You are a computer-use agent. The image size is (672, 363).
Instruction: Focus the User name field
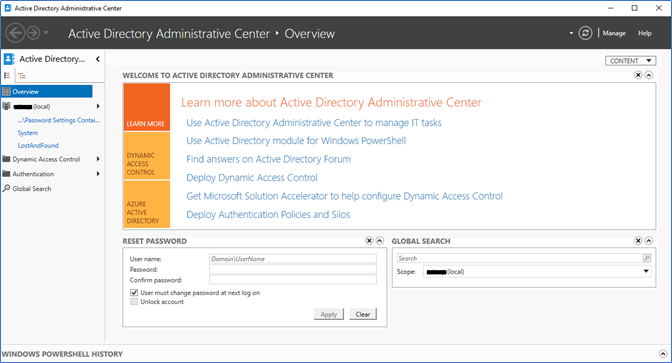(x=293, y=258)
